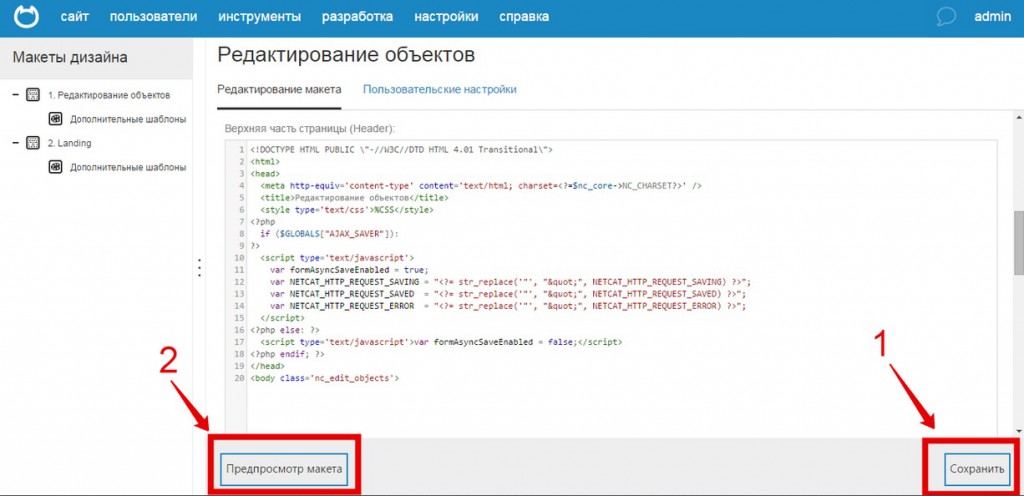1024x496 pixels.
Task: Open the настройки menu
Action: coord(446,17)
